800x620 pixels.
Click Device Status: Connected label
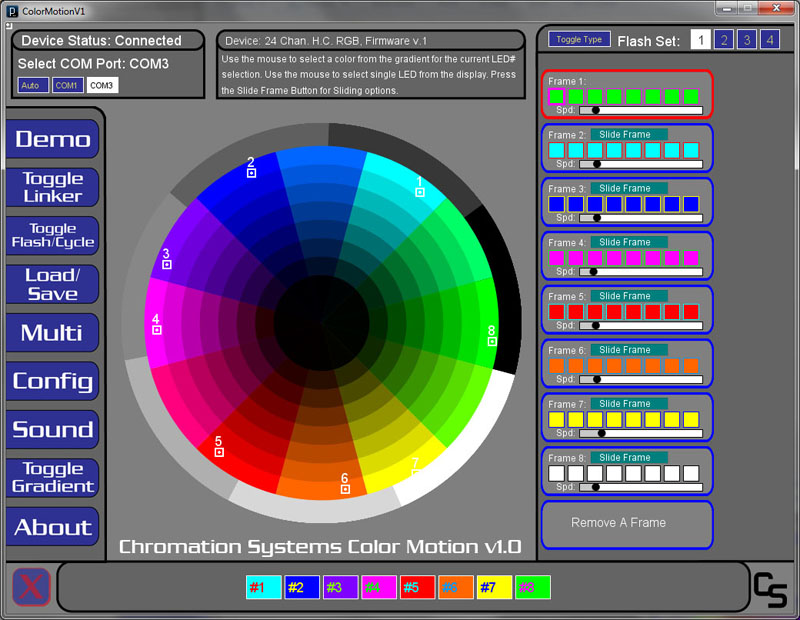(101, 40)
